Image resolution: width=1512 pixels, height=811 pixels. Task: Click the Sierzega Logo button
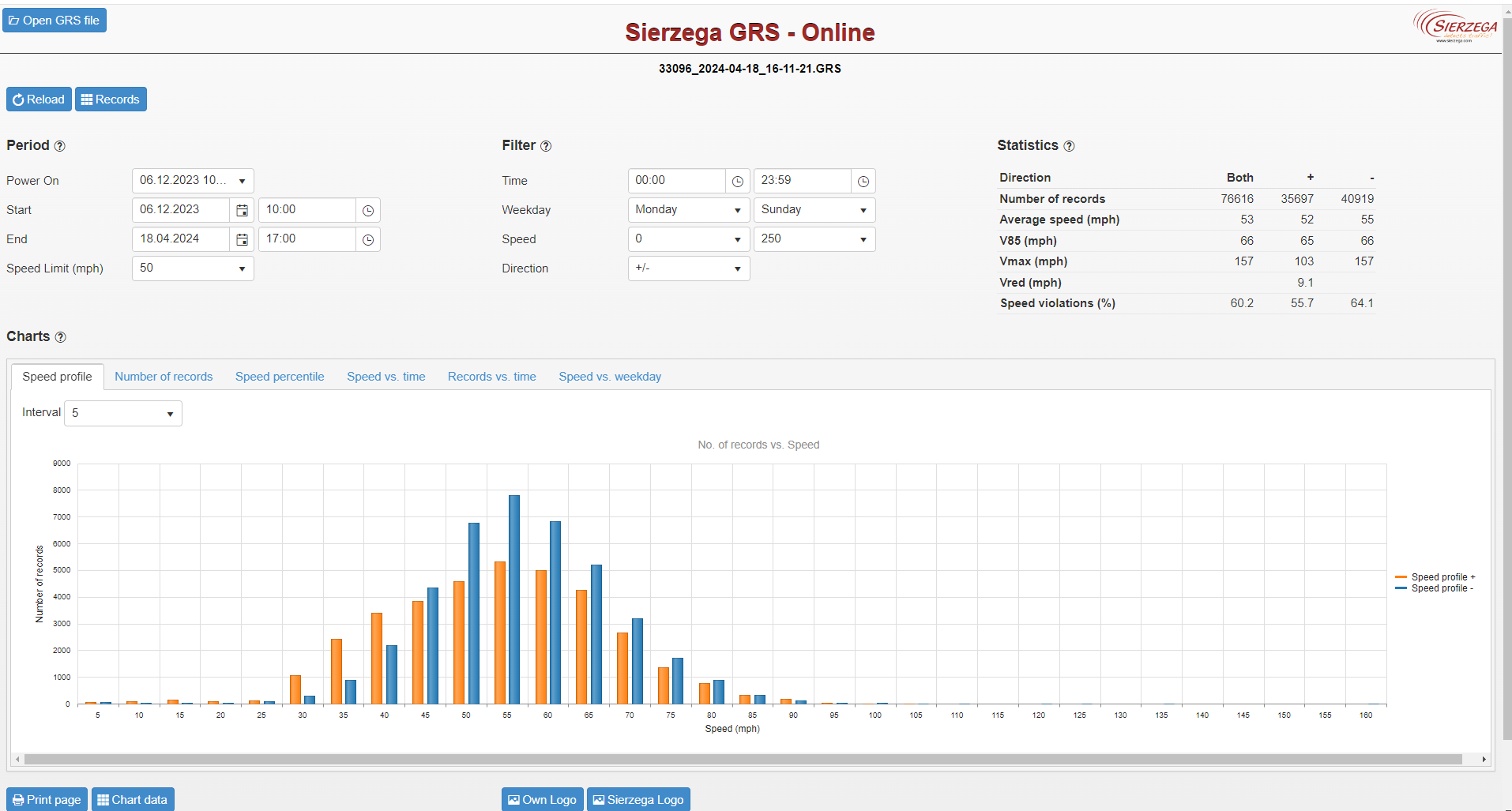pyautogui.click(x=638, y=799)
